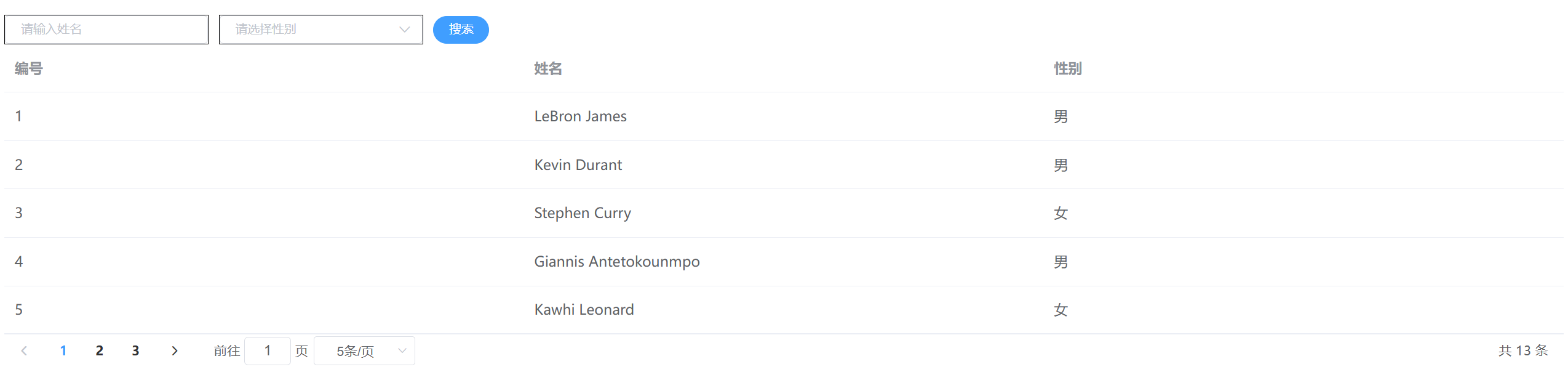The image size is (1568, 388).
Task: Expand the gender dropdown chevron
Action: coord(404,30)
